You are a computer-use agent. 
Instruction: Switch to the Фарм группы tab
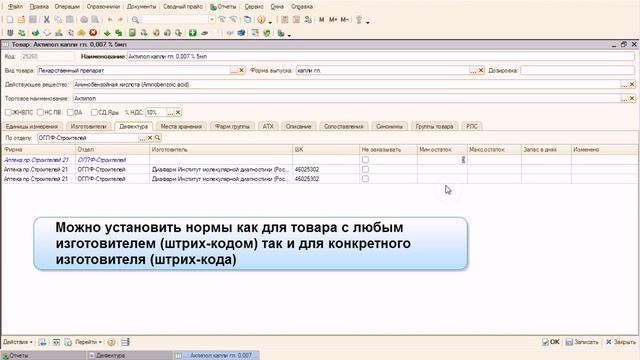point(233,127)
